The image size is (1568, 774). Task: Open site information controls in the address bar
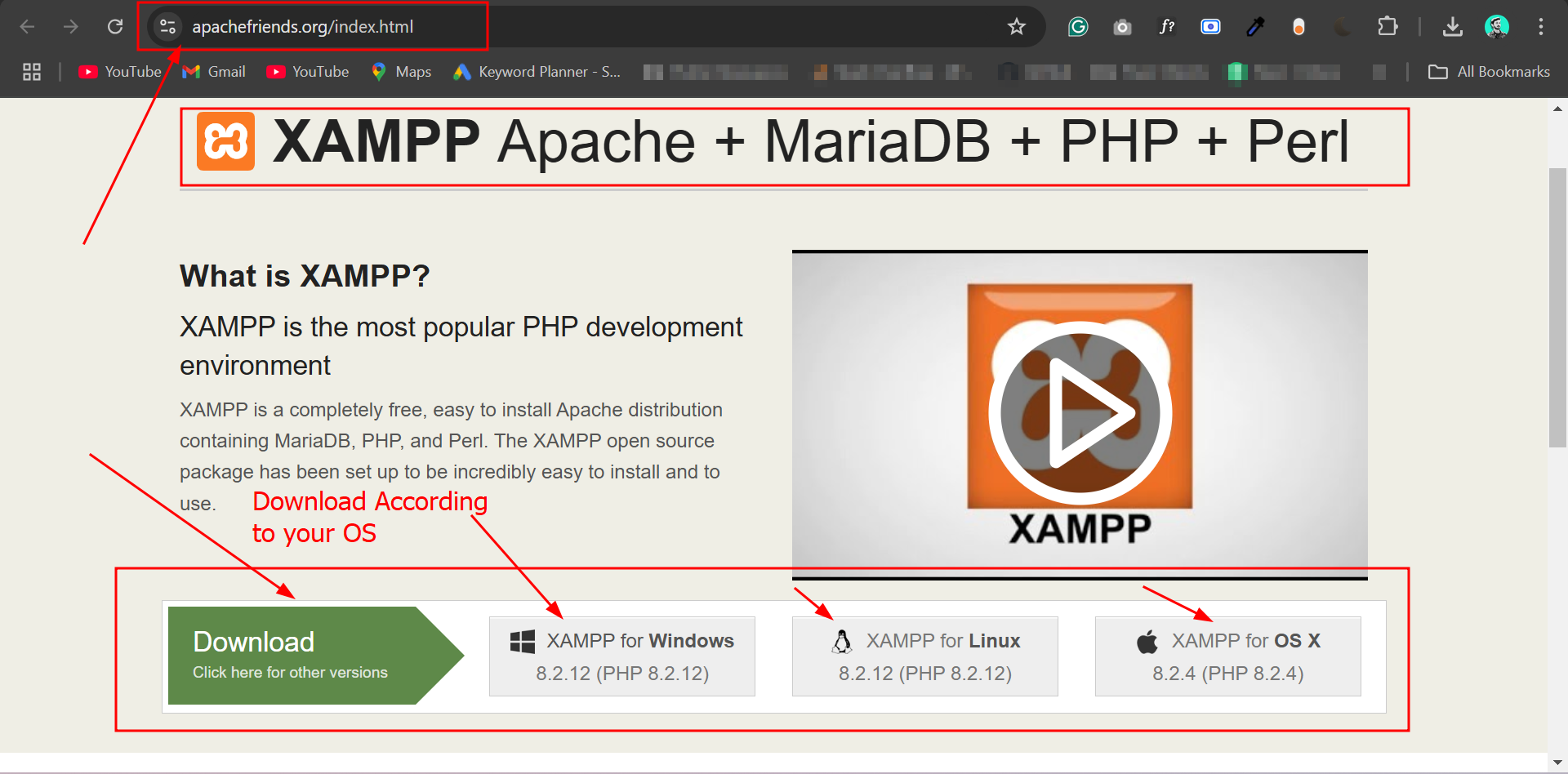pos(167,25)
